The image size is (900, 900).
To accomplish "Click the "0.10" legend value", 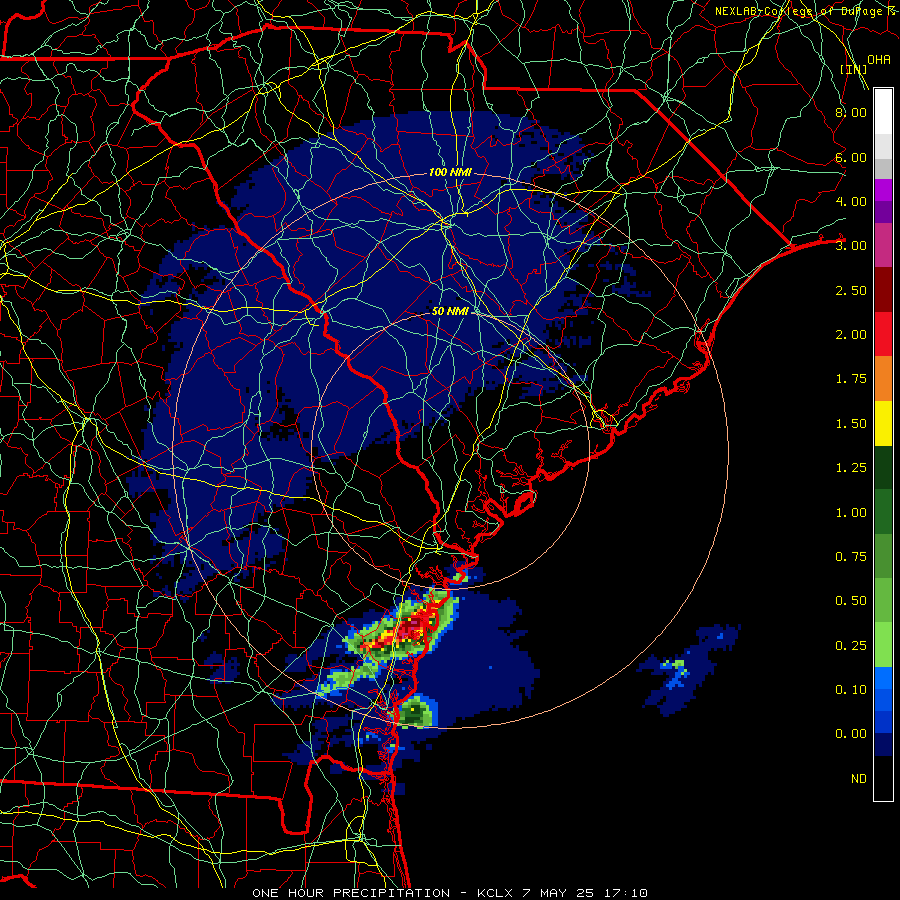I will click(x=851, y=690).
